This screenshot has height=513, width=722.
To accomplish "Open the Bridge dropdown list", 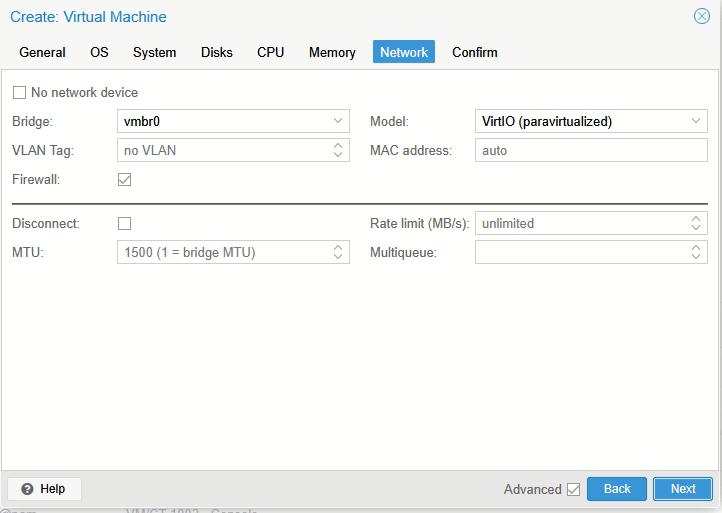I will (x=338, y=122).
